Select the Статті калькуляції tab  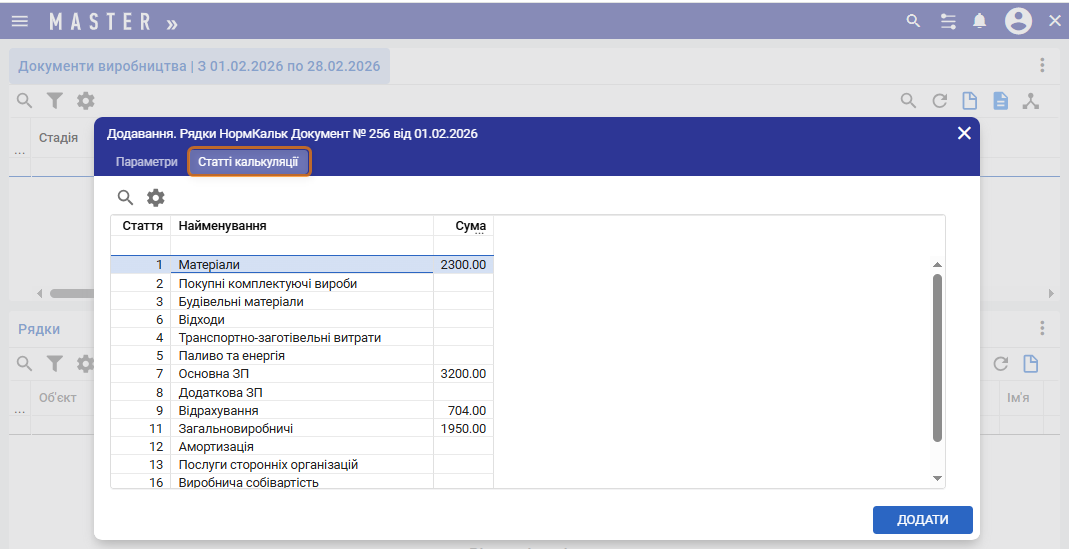click(248, 162)
